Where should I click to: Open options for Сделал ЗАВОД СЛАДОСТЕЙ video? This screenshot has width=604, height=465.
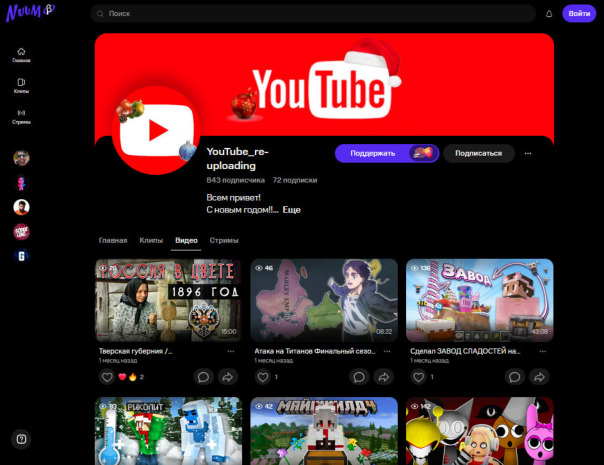[x=542, y=351]
